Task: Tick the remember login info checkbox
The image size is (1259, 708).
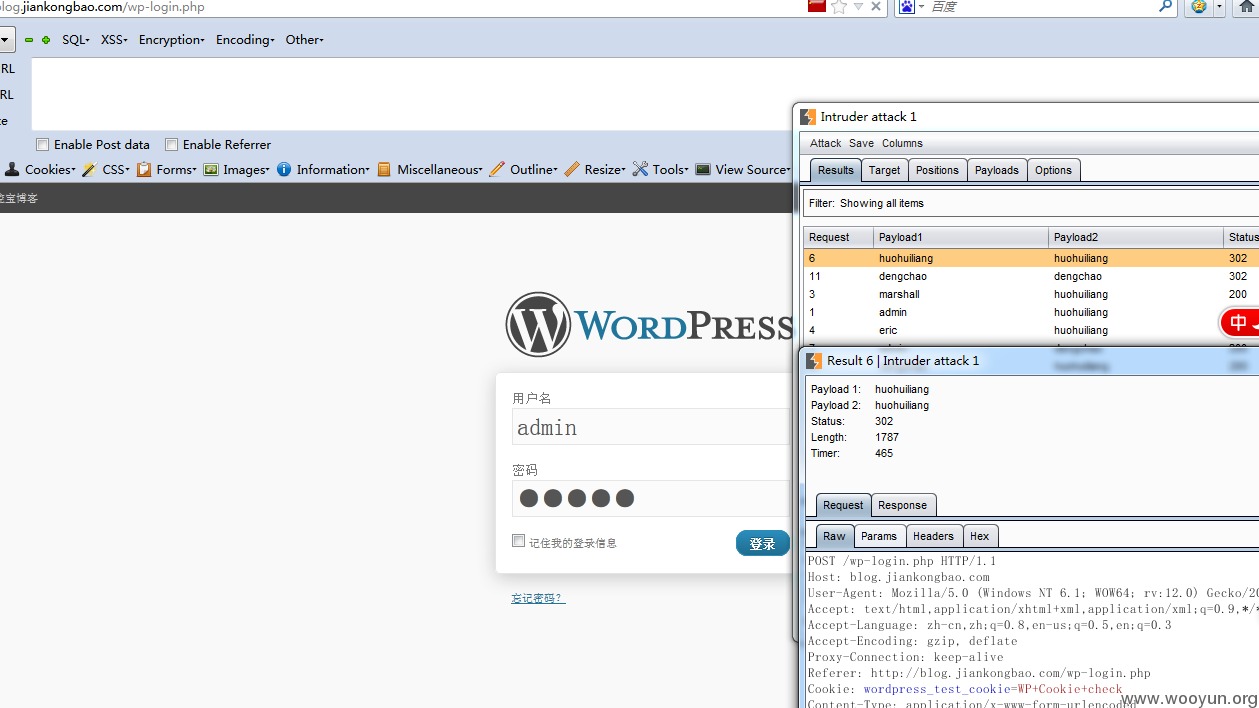Action: tap(518, 540)
